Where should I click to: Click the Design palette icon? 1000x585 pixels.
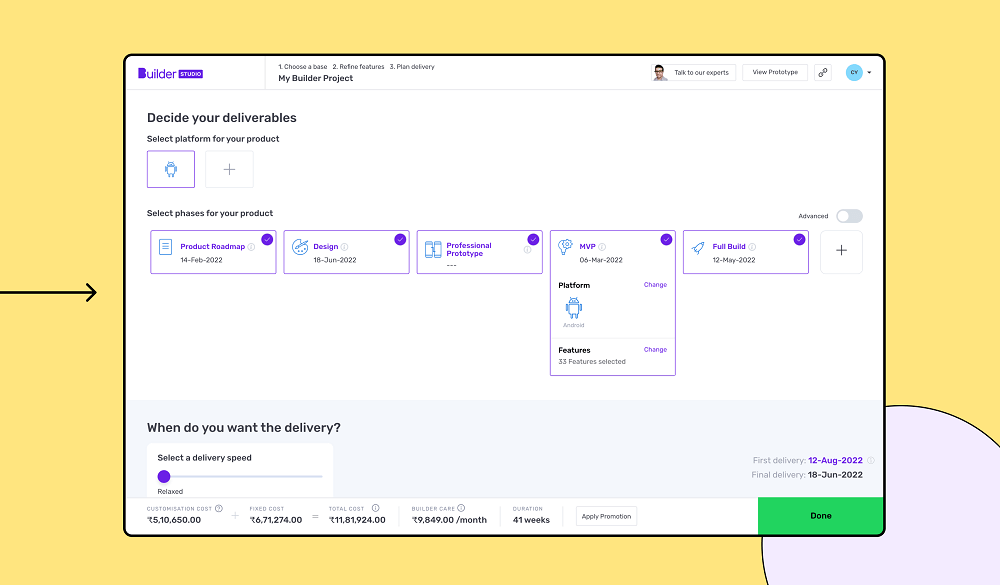pyautogui.click(x=300, y=247)
